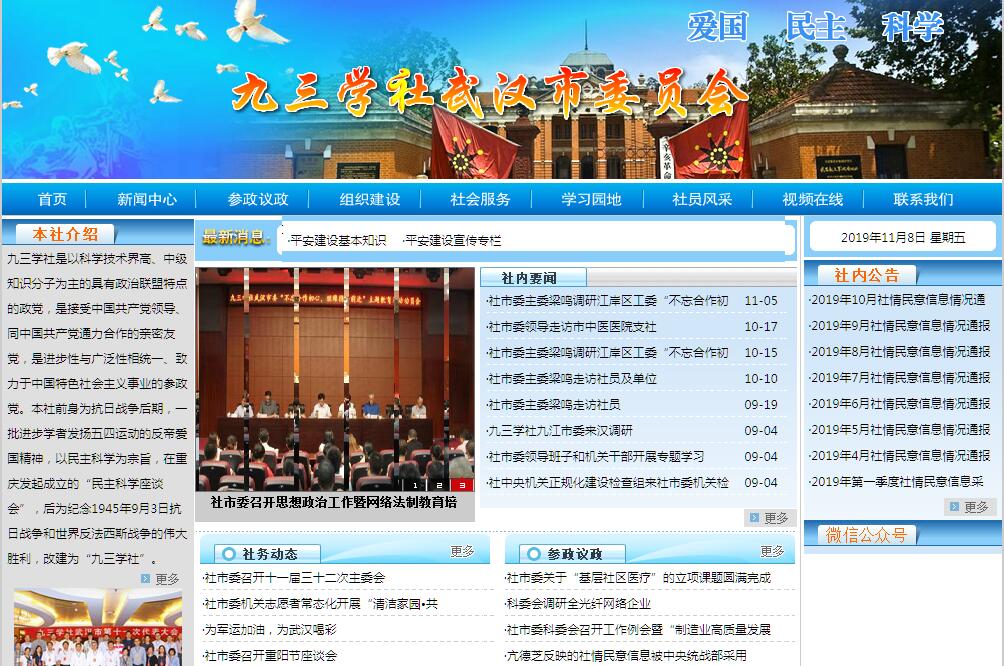Show slide 1 in the photo slideshow
Screen dimensions: 1004x666
(x=415, y=486)
